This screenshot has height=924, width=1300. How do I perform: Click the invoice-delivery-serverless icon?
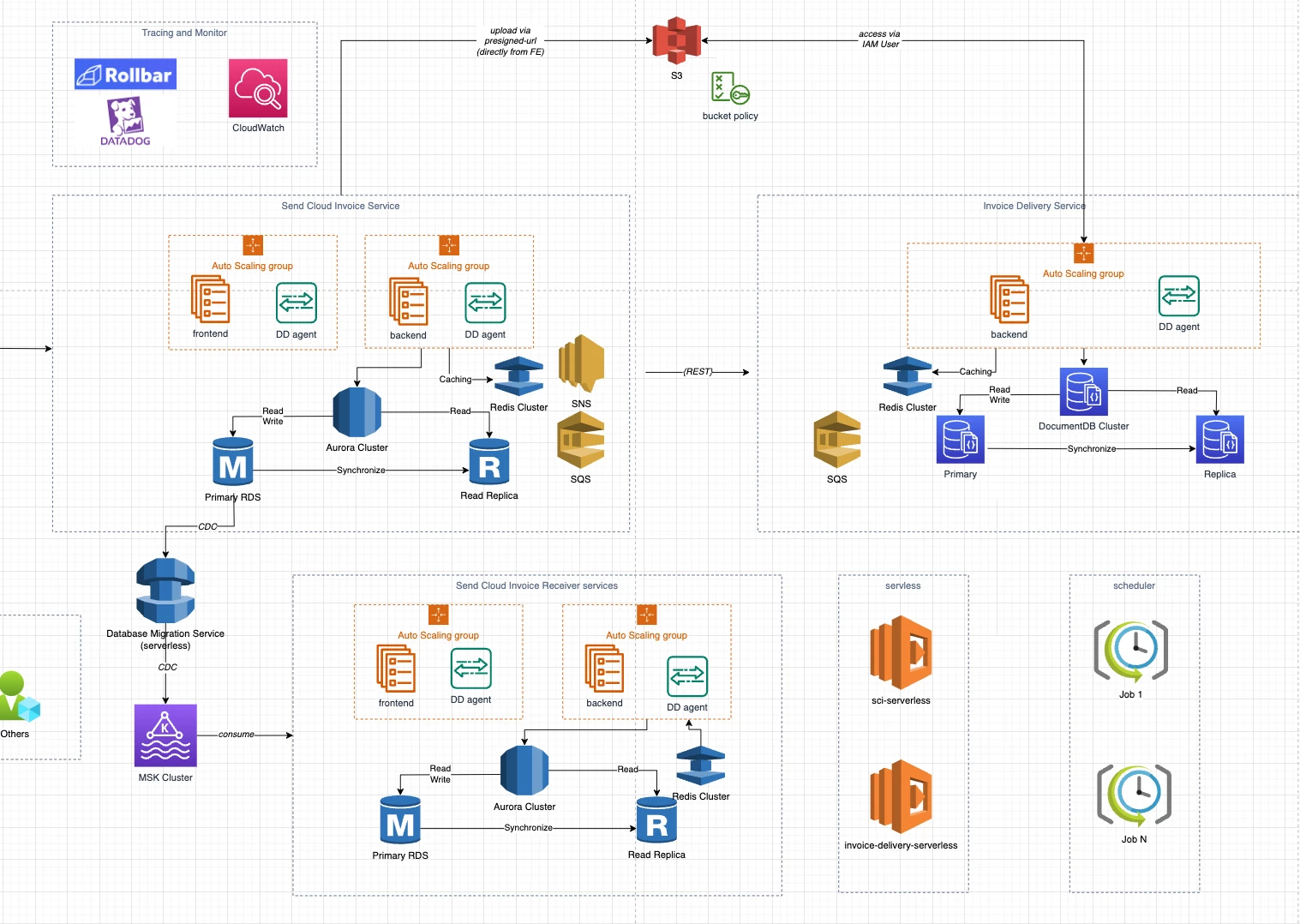tap(901, 797)
